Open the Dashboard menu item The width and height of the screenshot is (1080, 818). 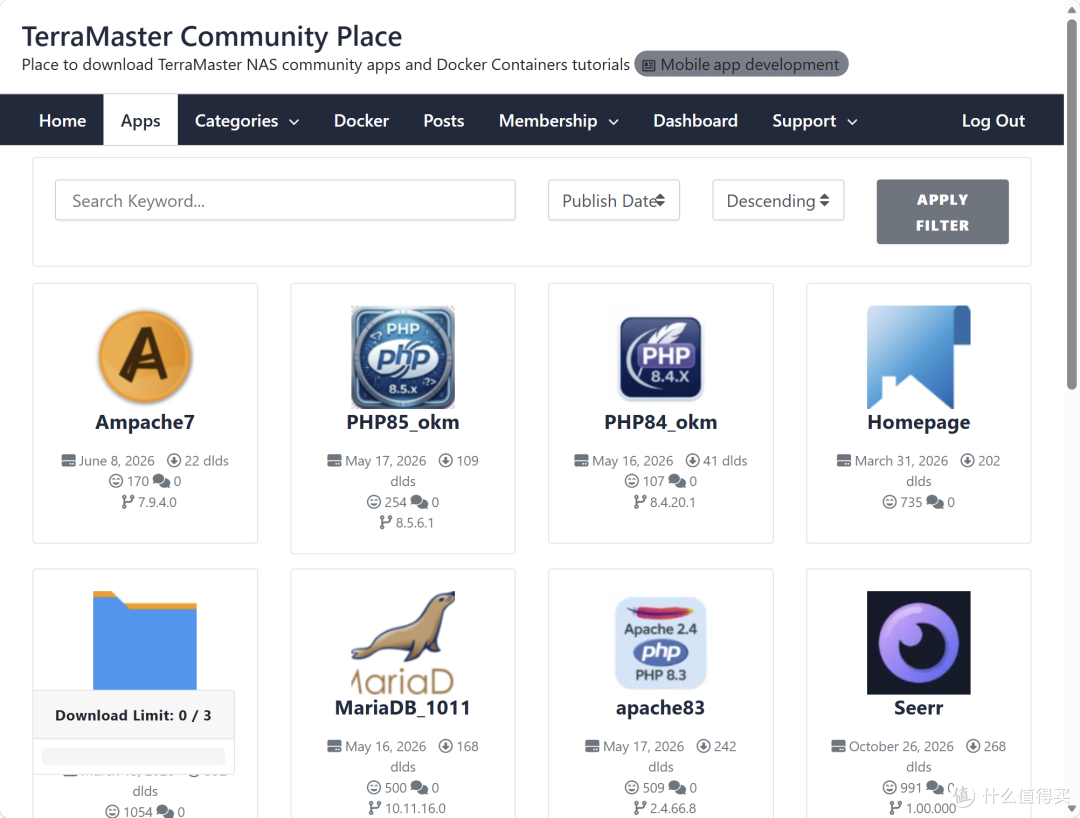(695, 120)
